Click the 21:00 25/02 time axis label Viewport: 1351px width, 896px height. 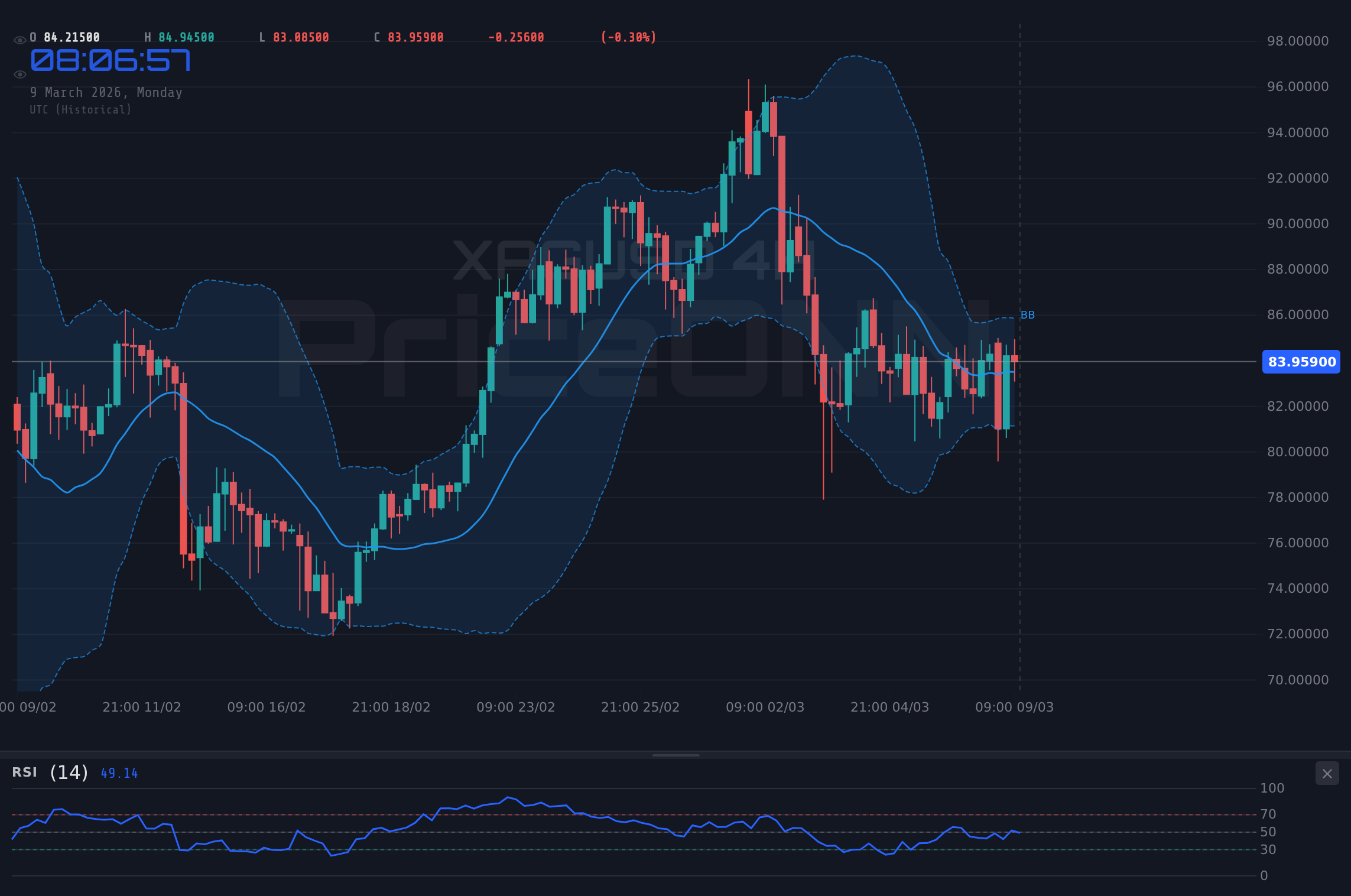[641, 707]
